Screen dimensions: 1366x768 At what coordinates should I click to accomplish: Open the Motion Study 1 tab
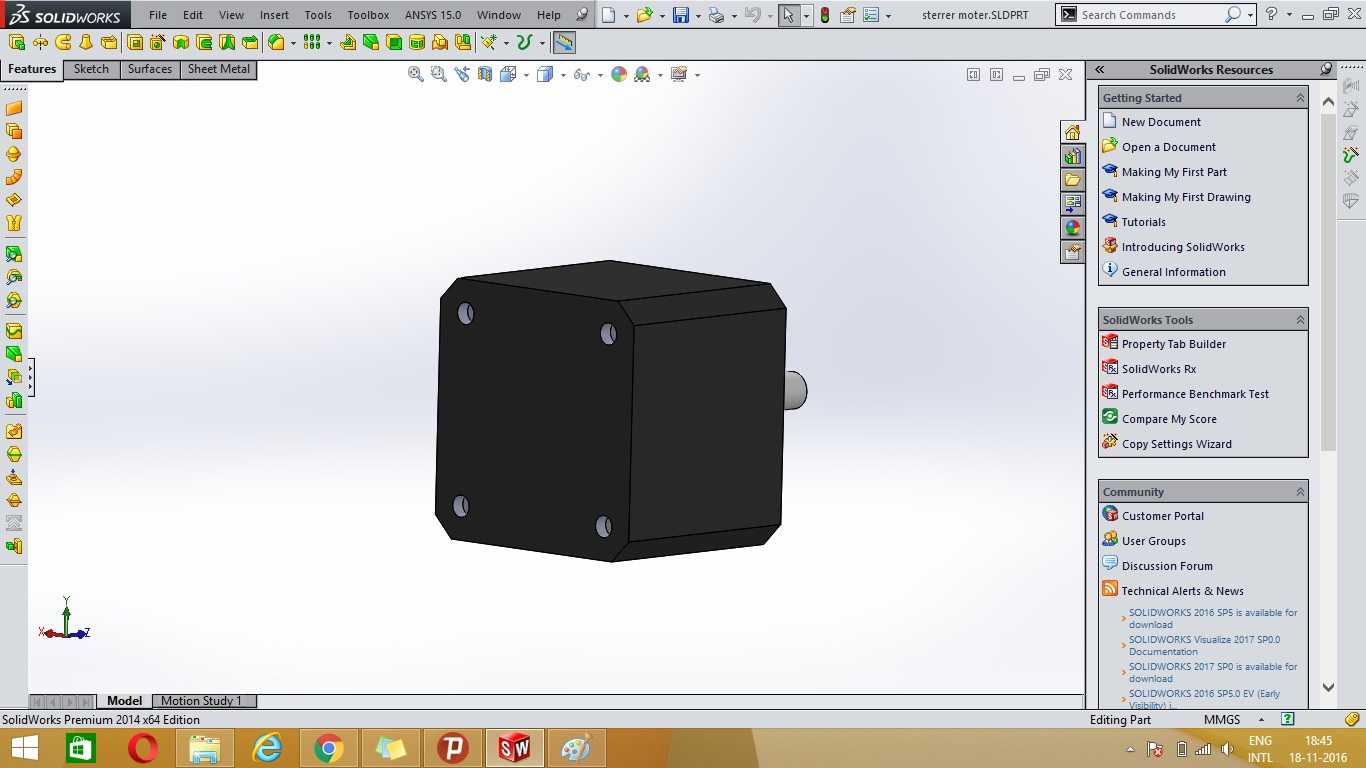pyautogui.click(x=204, y=701)
